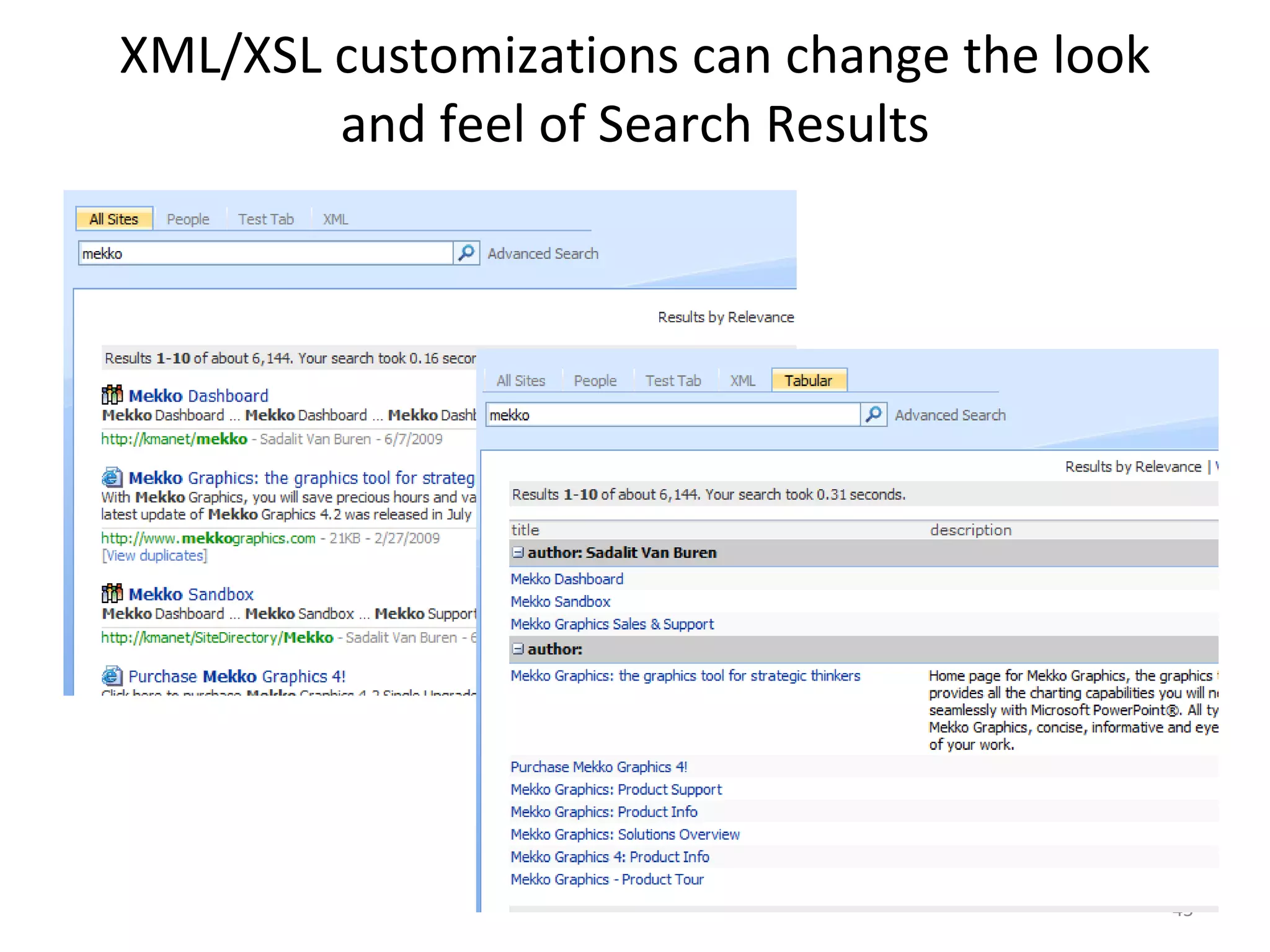Open the 'Mekko Graphics: the graphics tool' result in the left window
Image resolution: width=1270 pixels, height=952 pixels.
click(x=301, y=478)
